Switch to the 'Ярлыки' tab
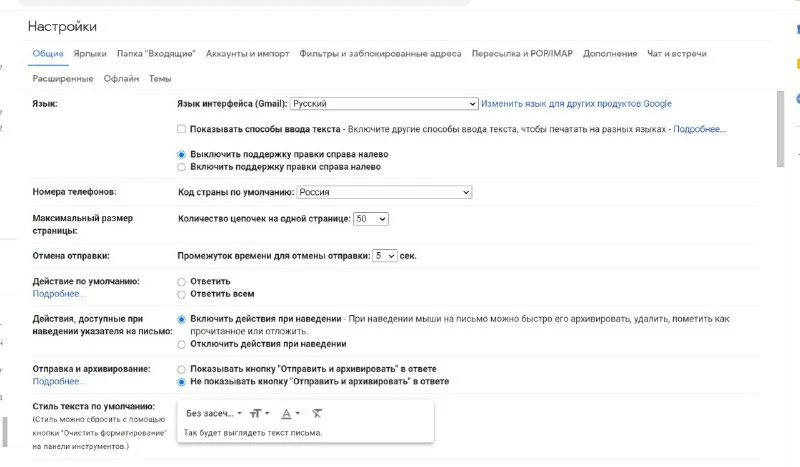The image size is (800, 467). 90,53
